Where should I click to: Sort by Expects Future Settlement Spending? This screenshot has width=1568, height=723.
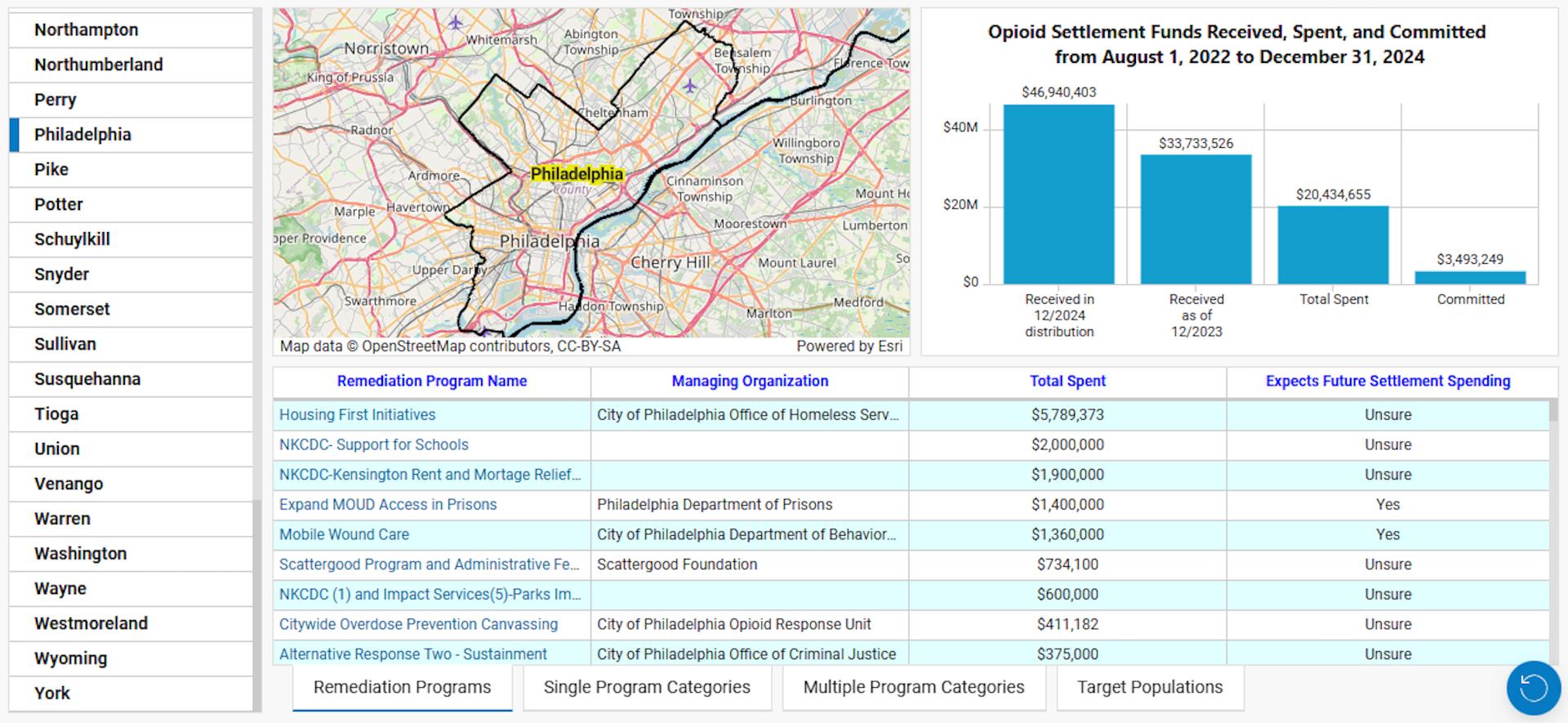tap(1388, 381)
